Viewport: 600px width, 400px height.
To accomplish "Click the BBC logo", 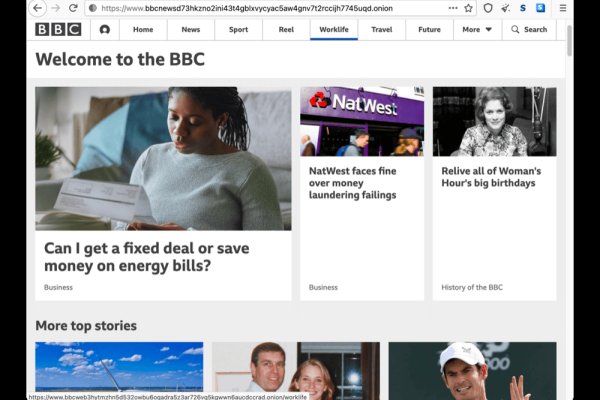I will 57,29.
